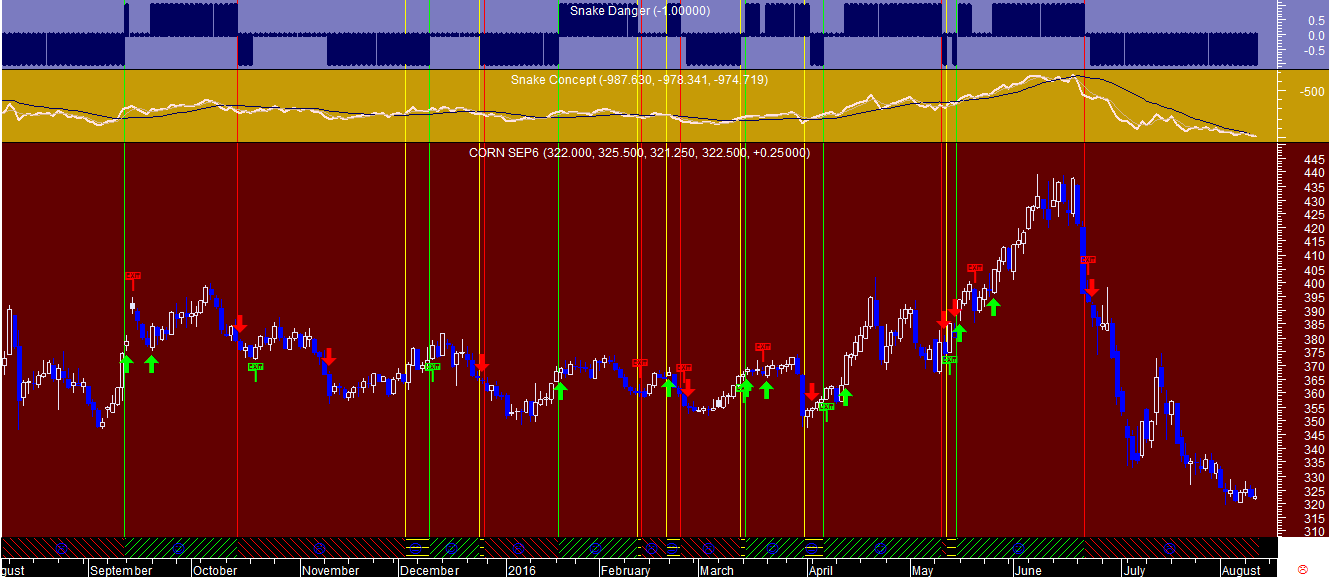Click the August label on time axis
The image size is (1329, 577).
[x=1241, y=570]
